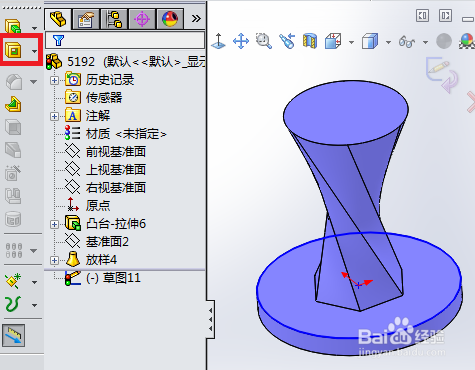475x370 pixels.
Task: Click the Display Style cube icon
Action: click(370, 41)
